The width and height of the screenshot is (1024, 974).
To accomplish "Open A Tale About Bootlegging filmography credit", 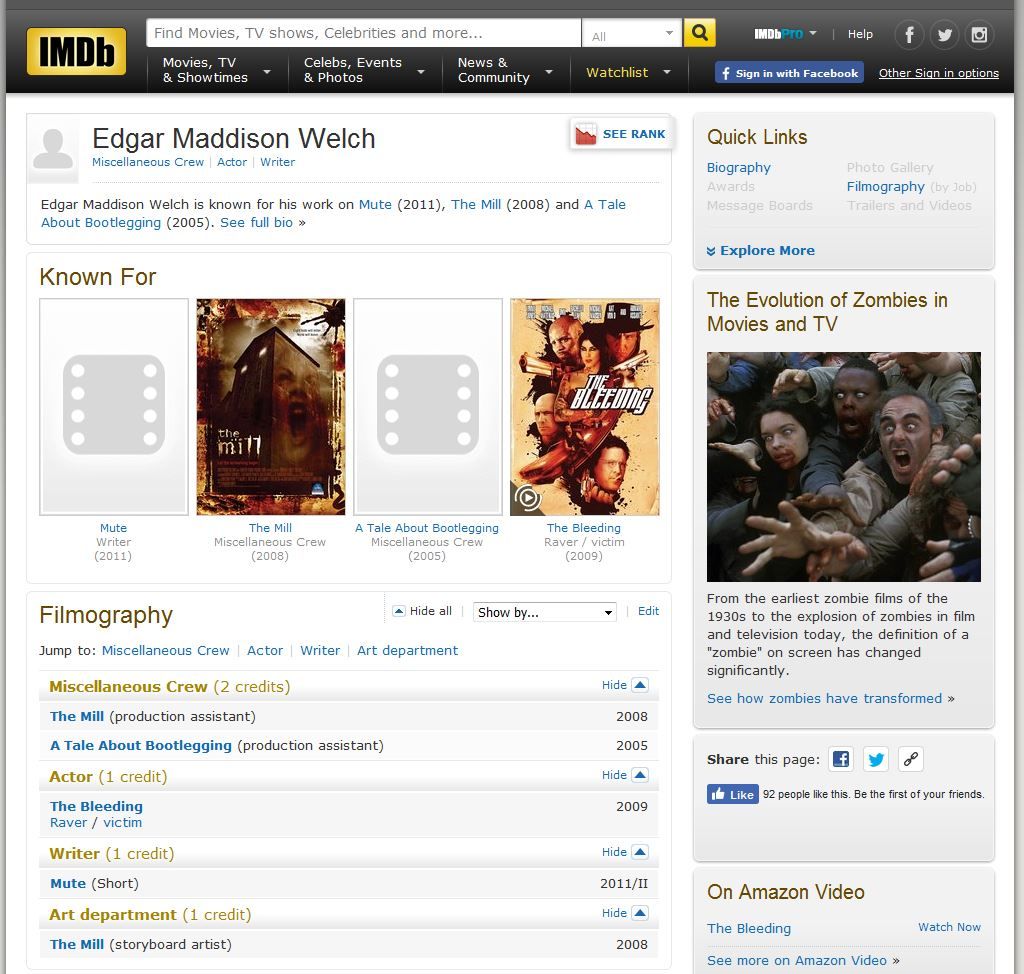I will pyautogui.click(x=141, y=745).
